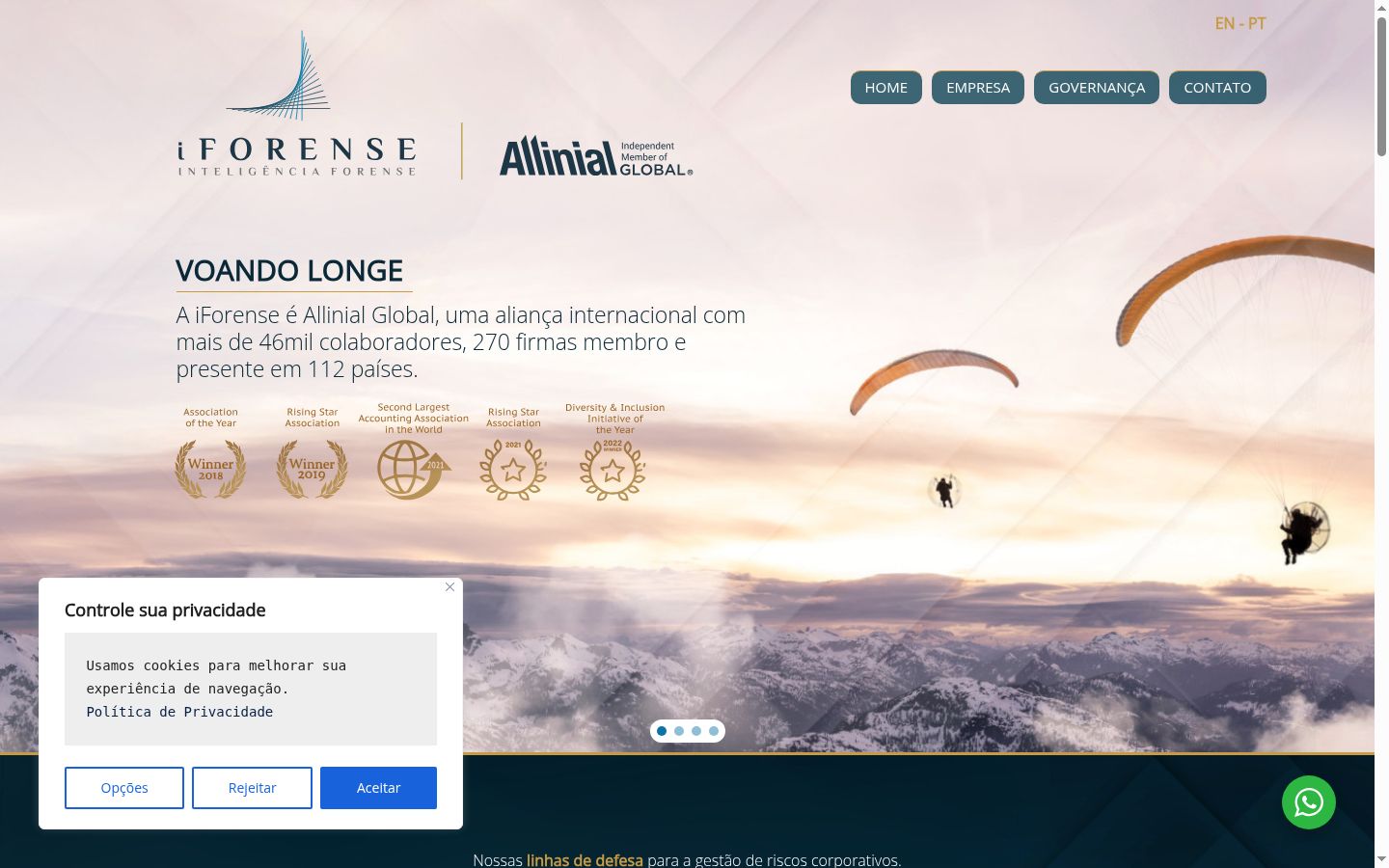
Task: Open the CONTATO menu item
Action: pyautogui.click(x=1217, y=88)
